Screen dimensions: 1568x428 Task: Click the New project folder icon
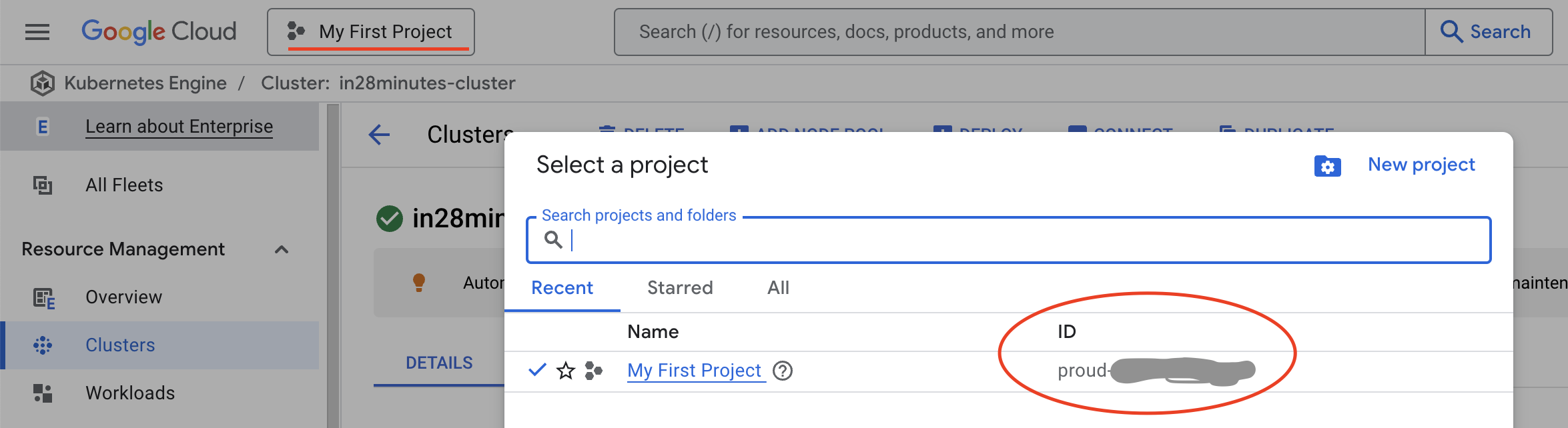pyautogui.click(x=1327, y=166)
